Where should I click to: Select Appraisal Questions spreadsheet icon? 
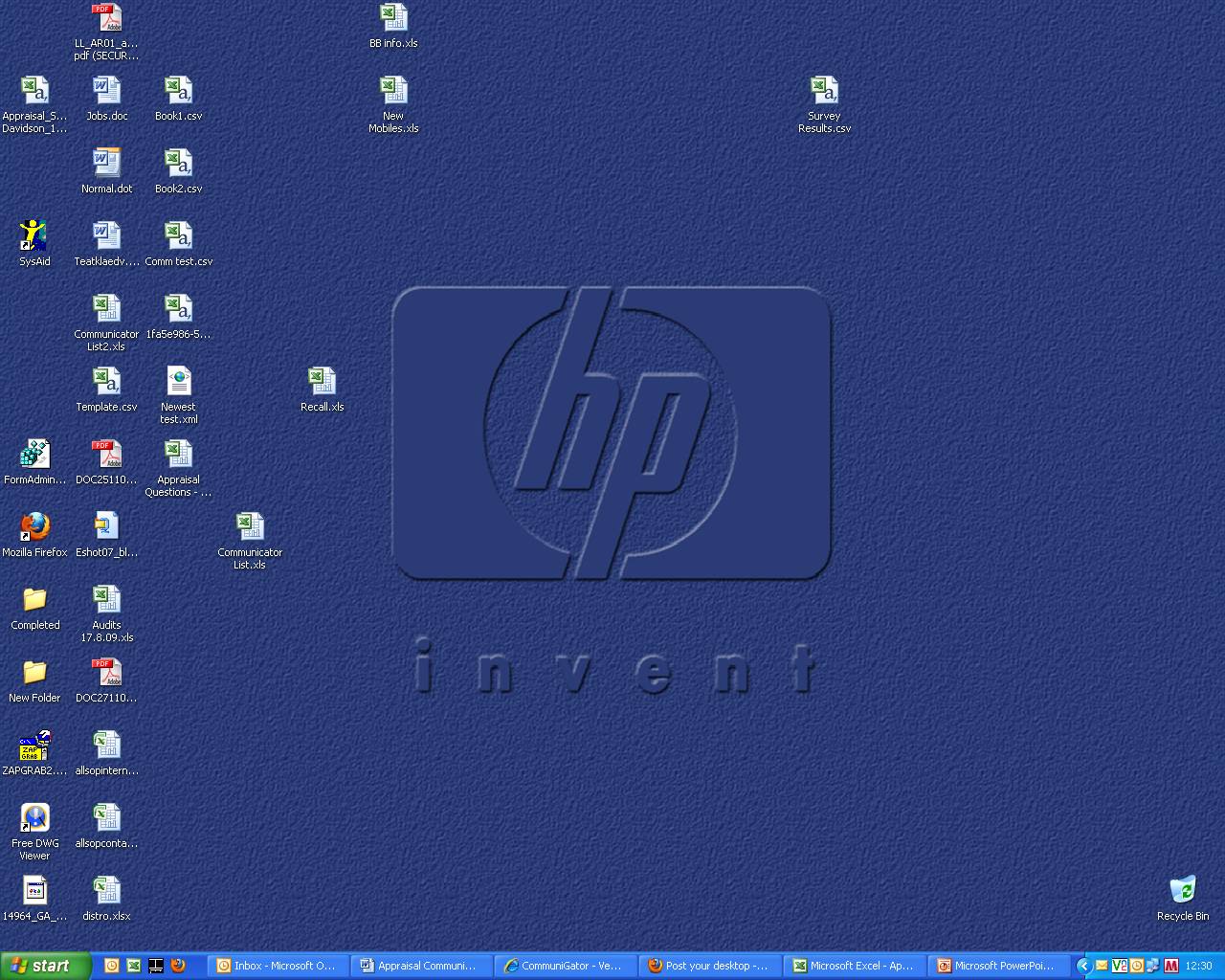[179, 468]
